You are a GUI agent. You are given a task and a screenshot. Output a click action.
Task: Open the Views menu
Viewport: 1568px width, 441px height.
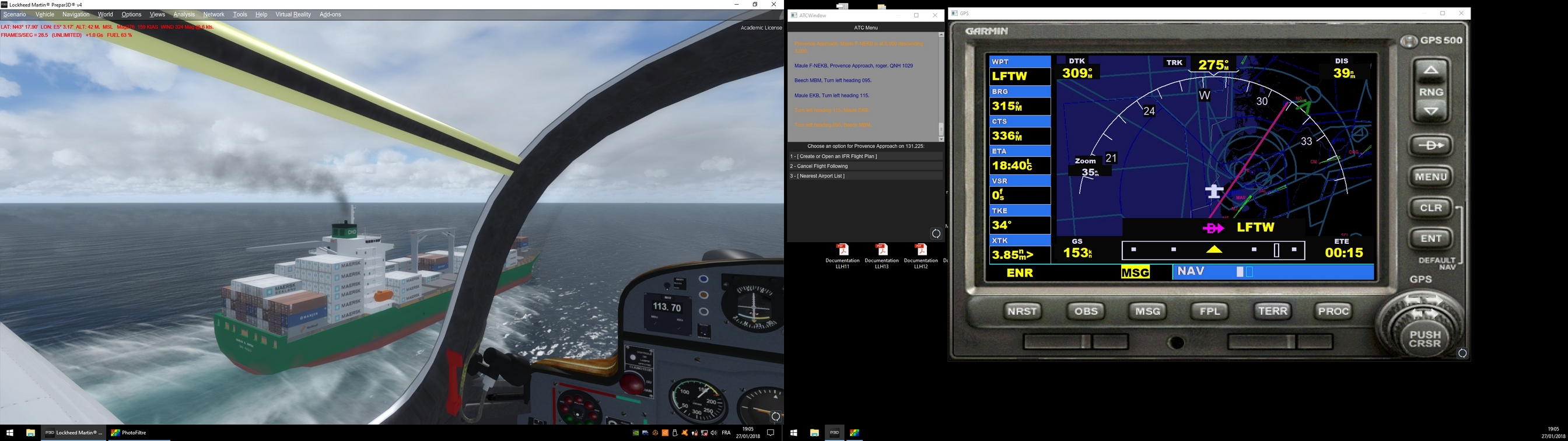point(157,15)
